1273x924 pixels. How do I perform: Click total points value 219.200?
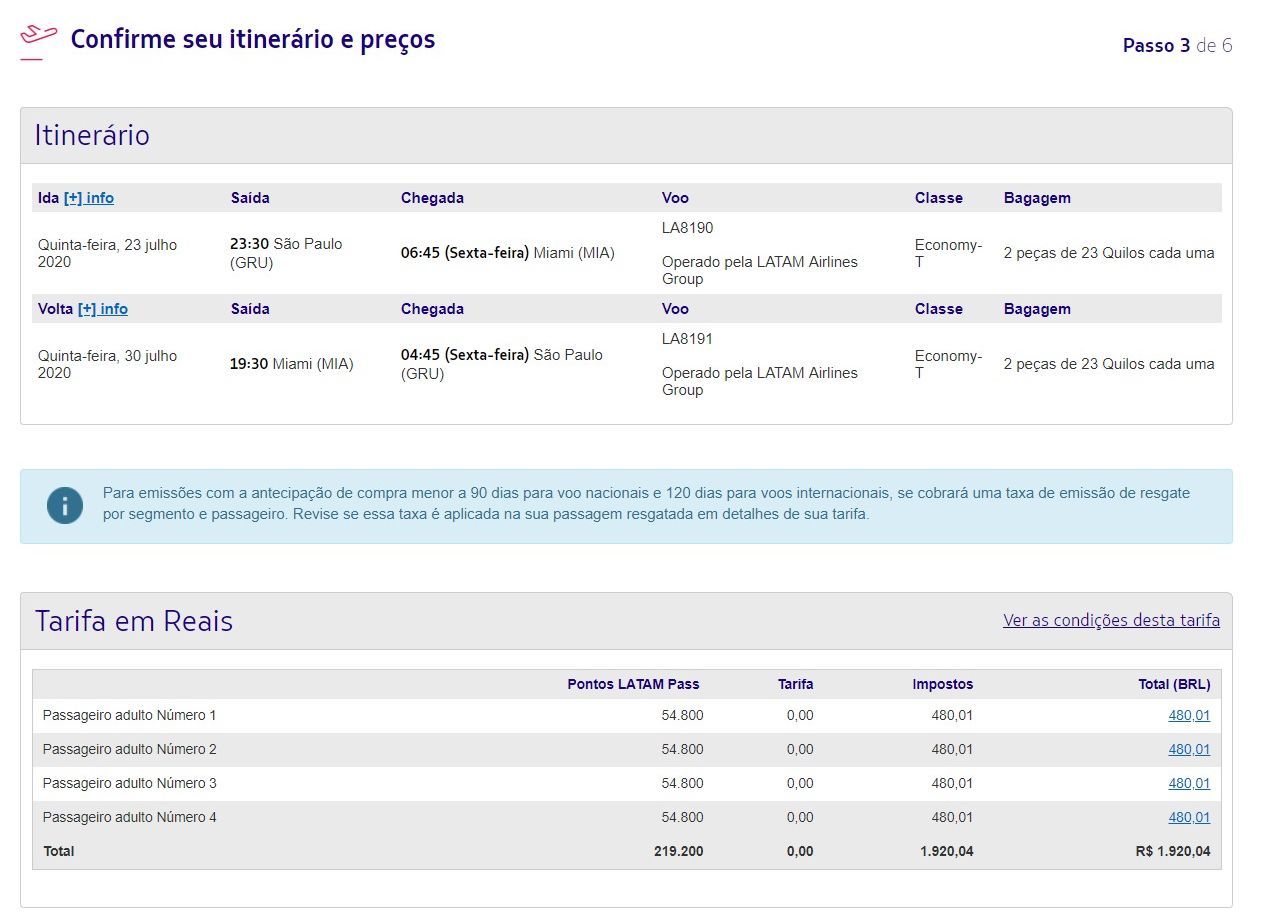coord(677,852)
